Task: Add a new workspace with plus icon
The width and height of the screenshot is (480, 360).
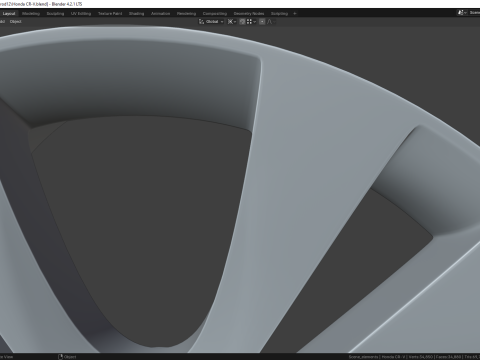Action: (x=295, y=14)
